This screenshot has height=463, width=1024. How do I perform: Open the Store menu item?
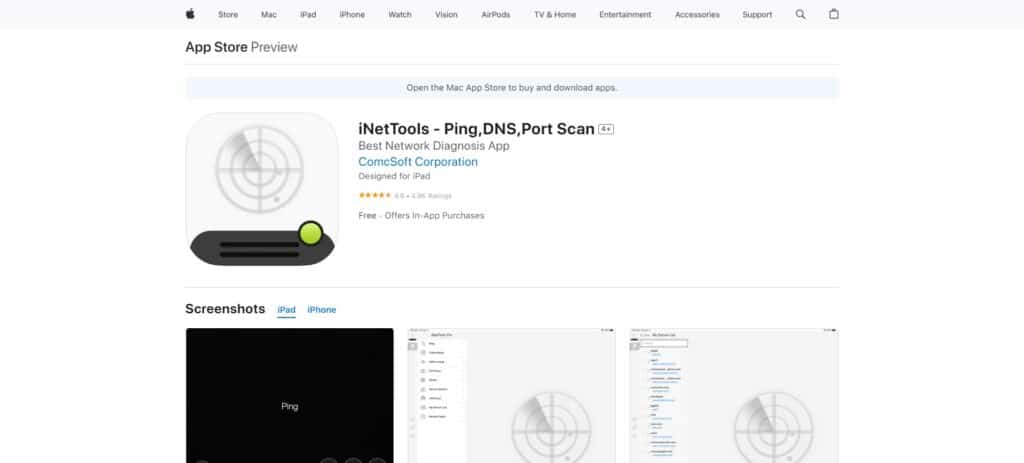pos(228,14)
